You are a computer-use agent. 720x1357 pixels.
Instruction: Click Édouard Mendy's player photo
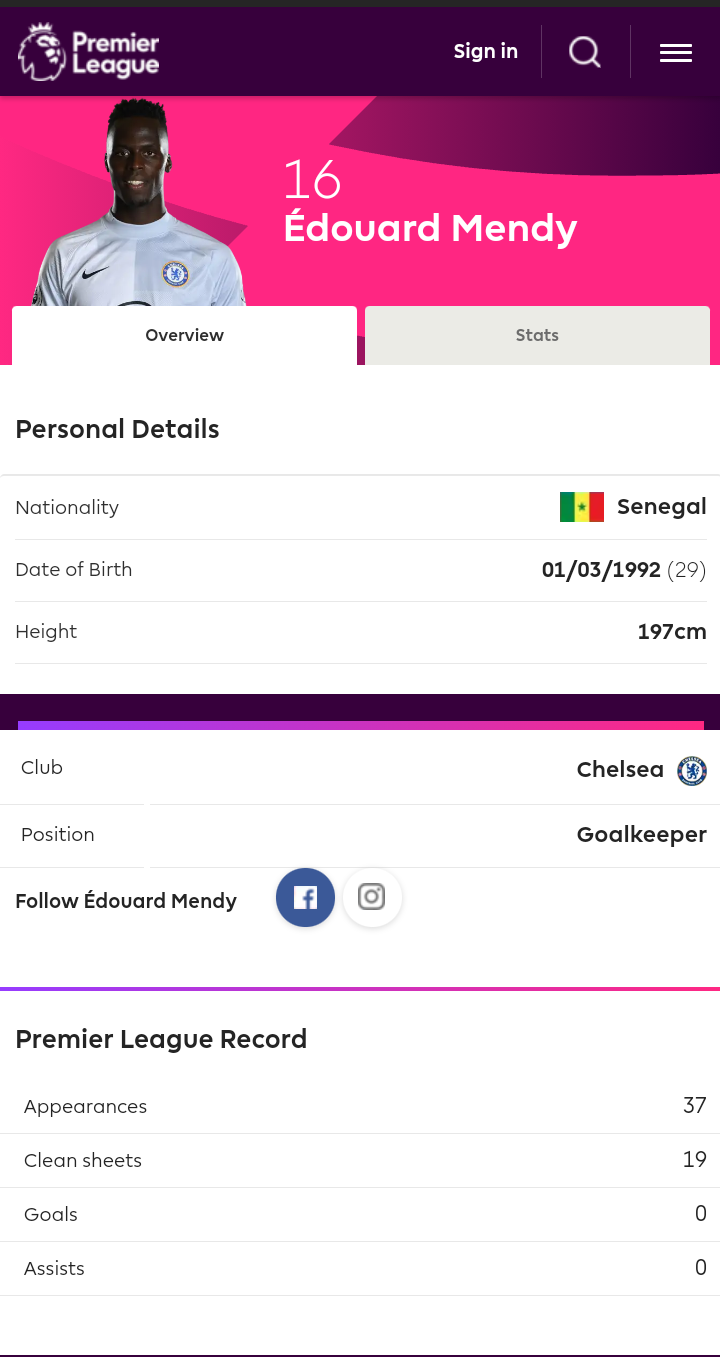[138, 203]
